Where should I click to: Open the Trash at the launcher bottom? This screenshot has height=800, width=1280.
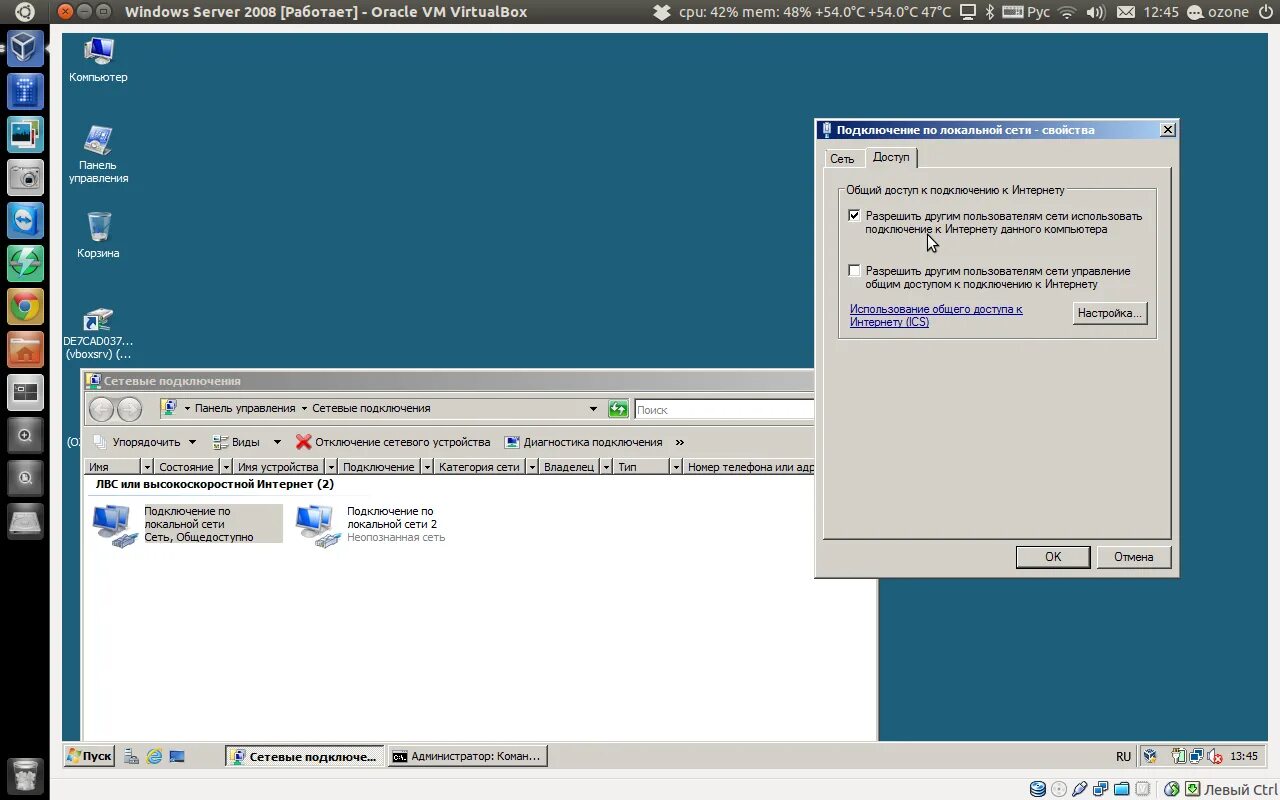click(25, 776)
